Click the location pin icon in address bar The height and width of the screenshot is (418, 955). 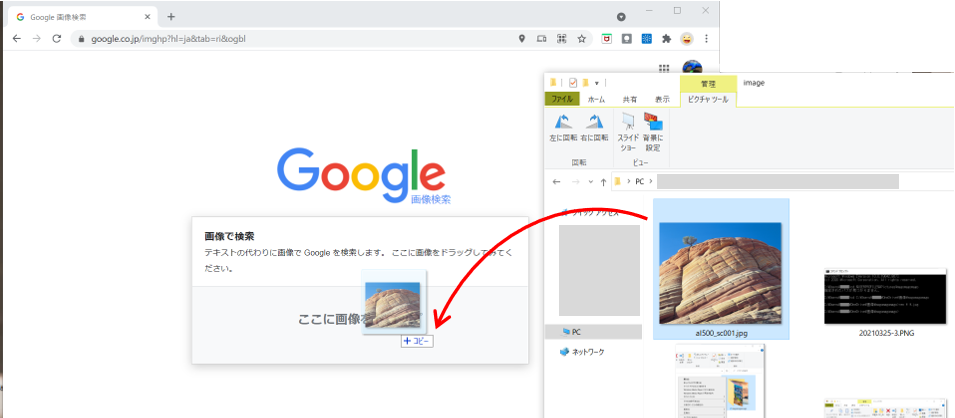pos(521,38)
